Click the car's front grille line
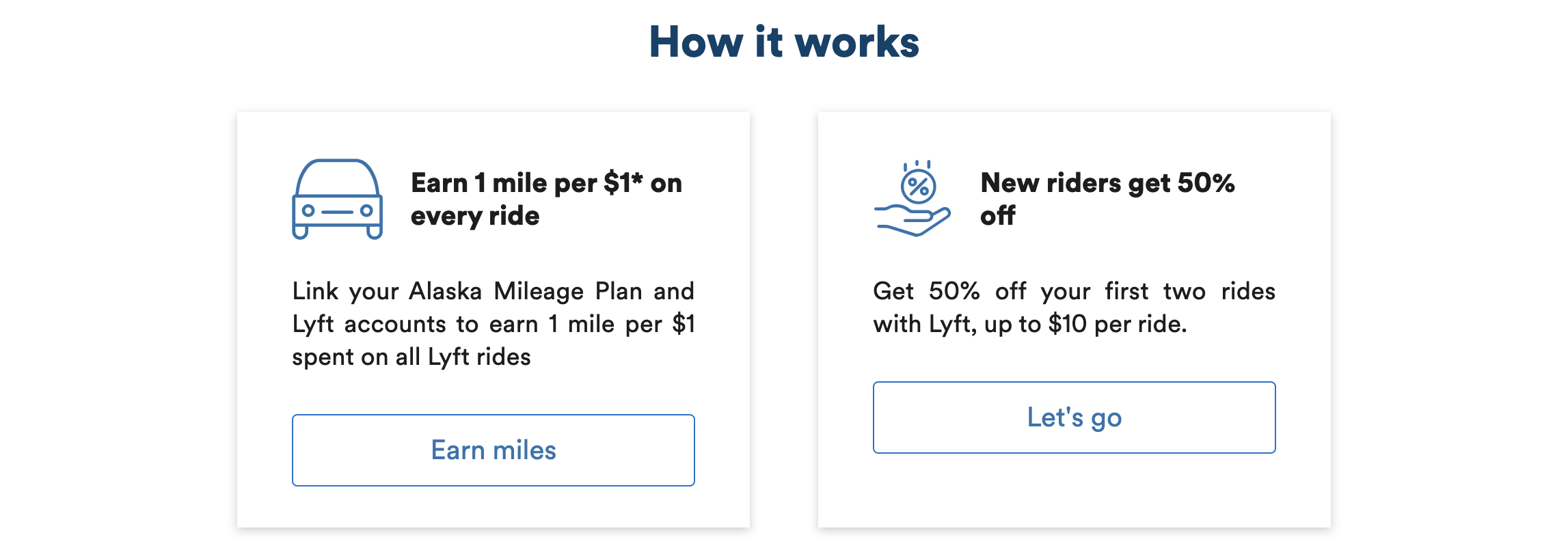1568x548 pixels. tap(337, 210)
